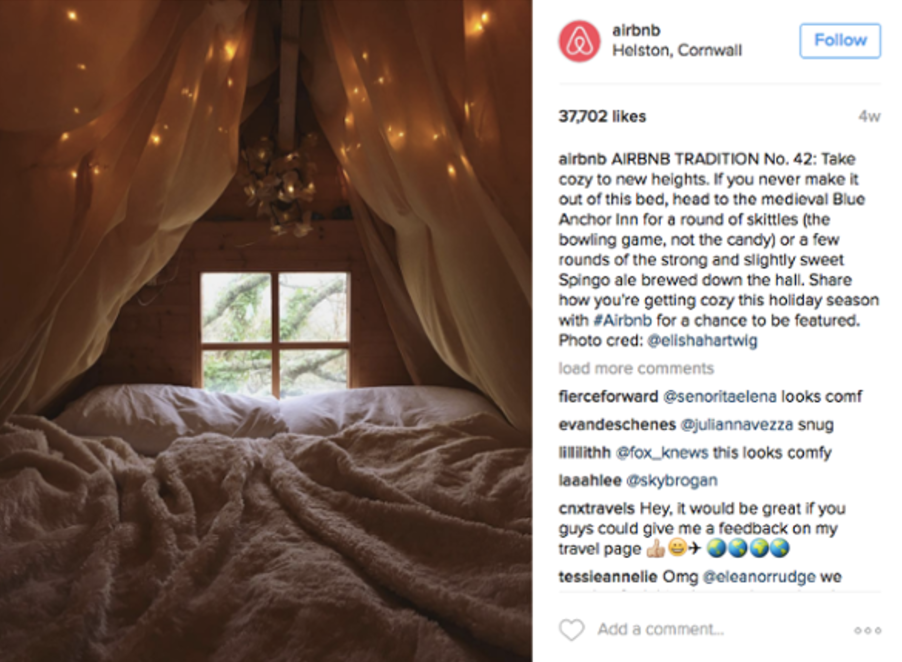902x662 pixels.
Task: Open the @juliannavezza mention
Action: point(737,424)
